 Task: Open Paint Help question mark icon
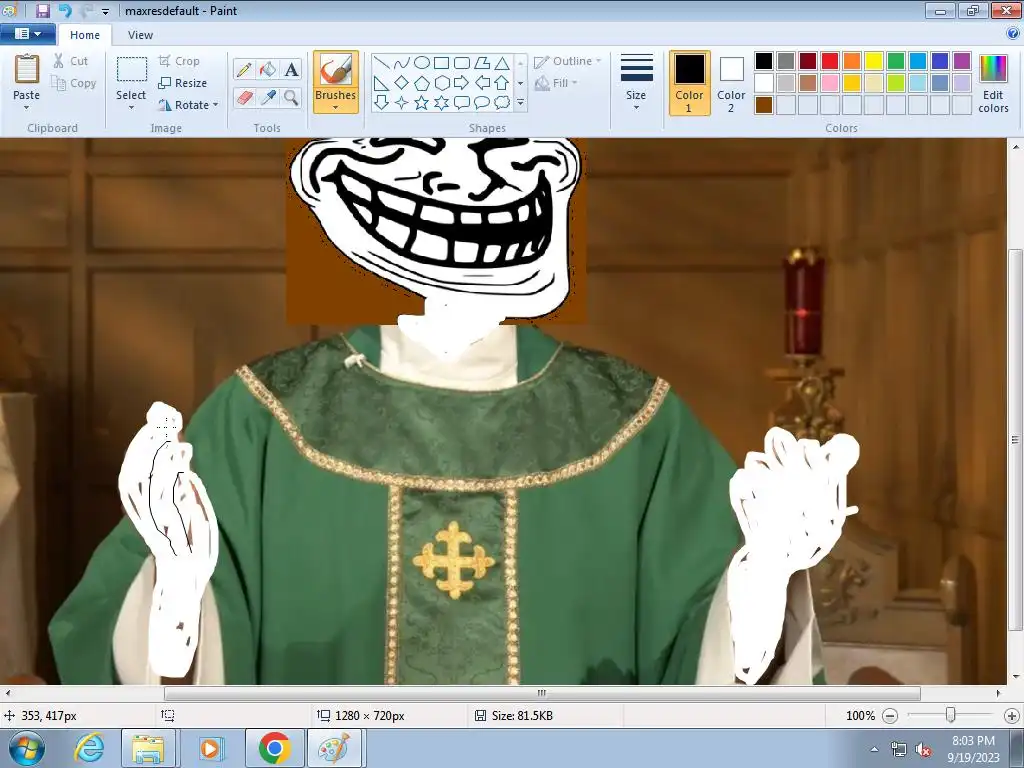pos(1014,34)
